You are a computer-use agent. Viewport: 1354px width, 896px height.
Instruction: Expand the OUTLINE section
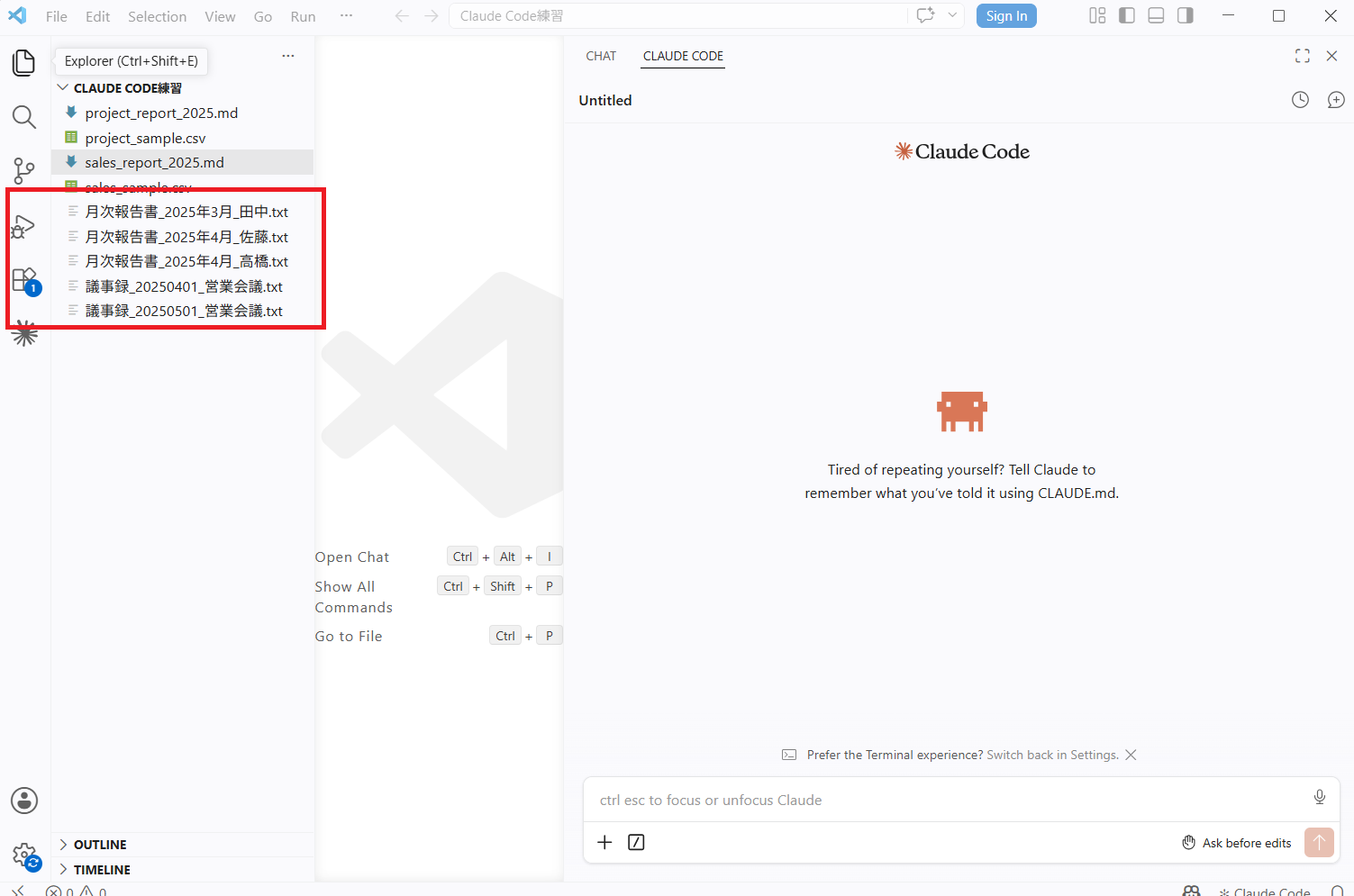tap(183, 845)
